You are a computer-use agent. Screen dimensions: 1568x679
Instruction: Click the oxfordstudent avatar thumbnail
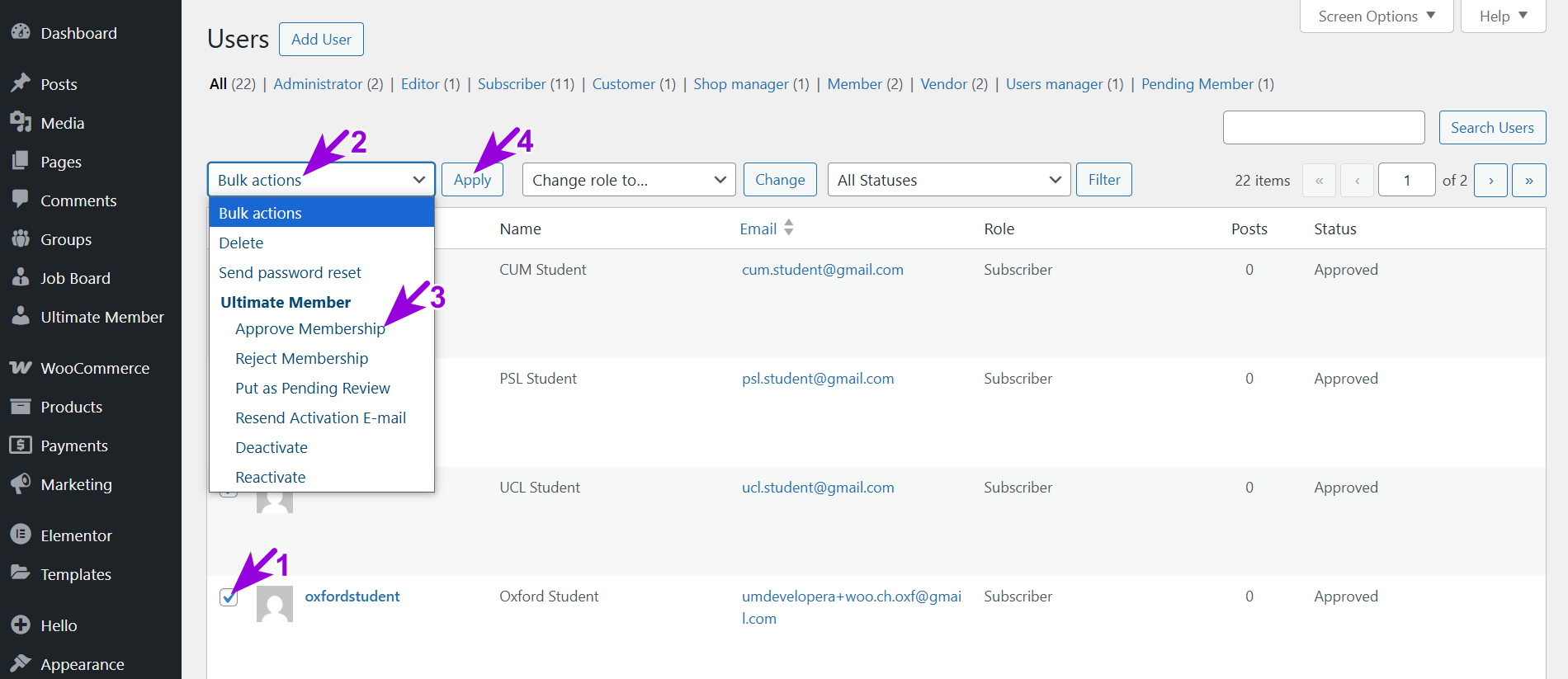coord(275,604)
